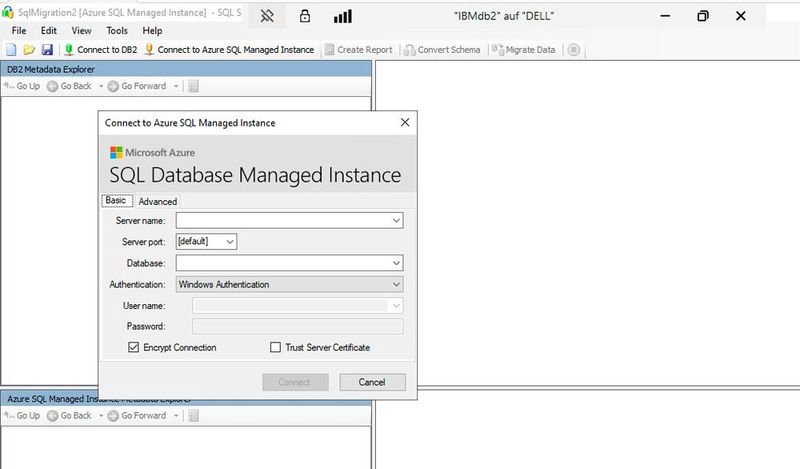Click the lock icon in remote session bar
Screen dimensions: 800x469
305,16
